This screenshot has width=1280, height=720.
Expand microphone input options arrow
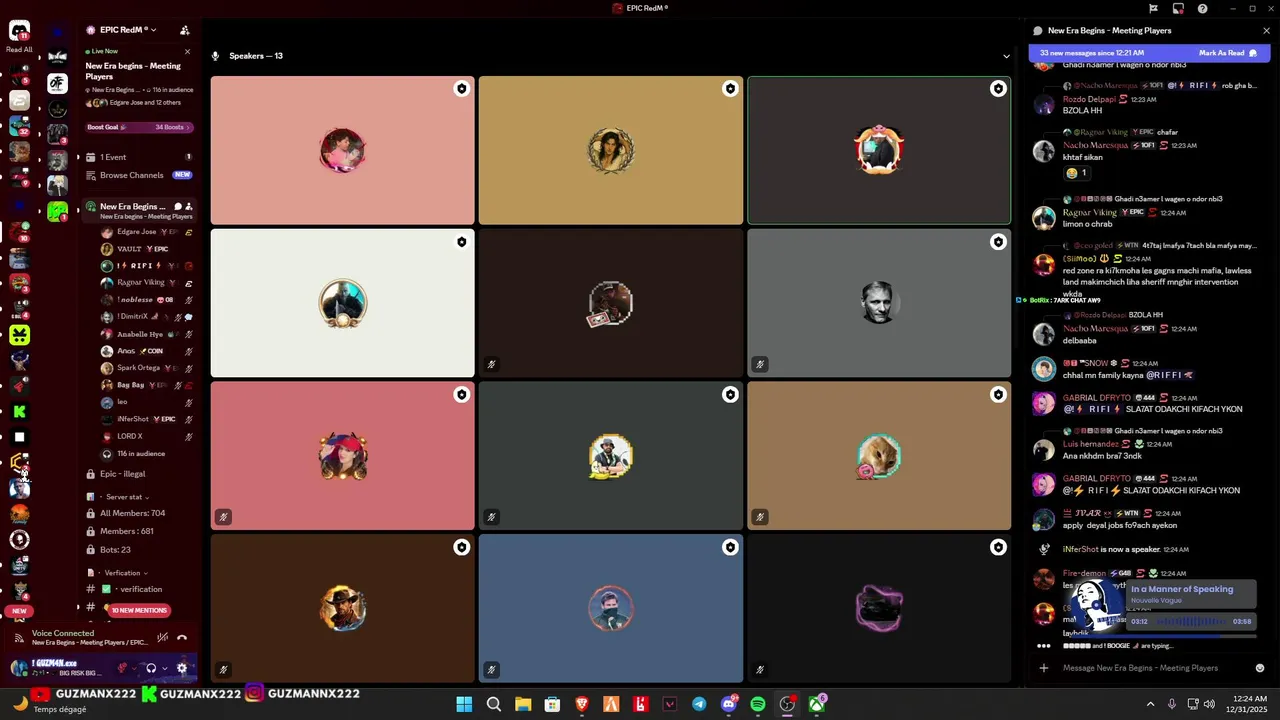(x=136, y=668)
